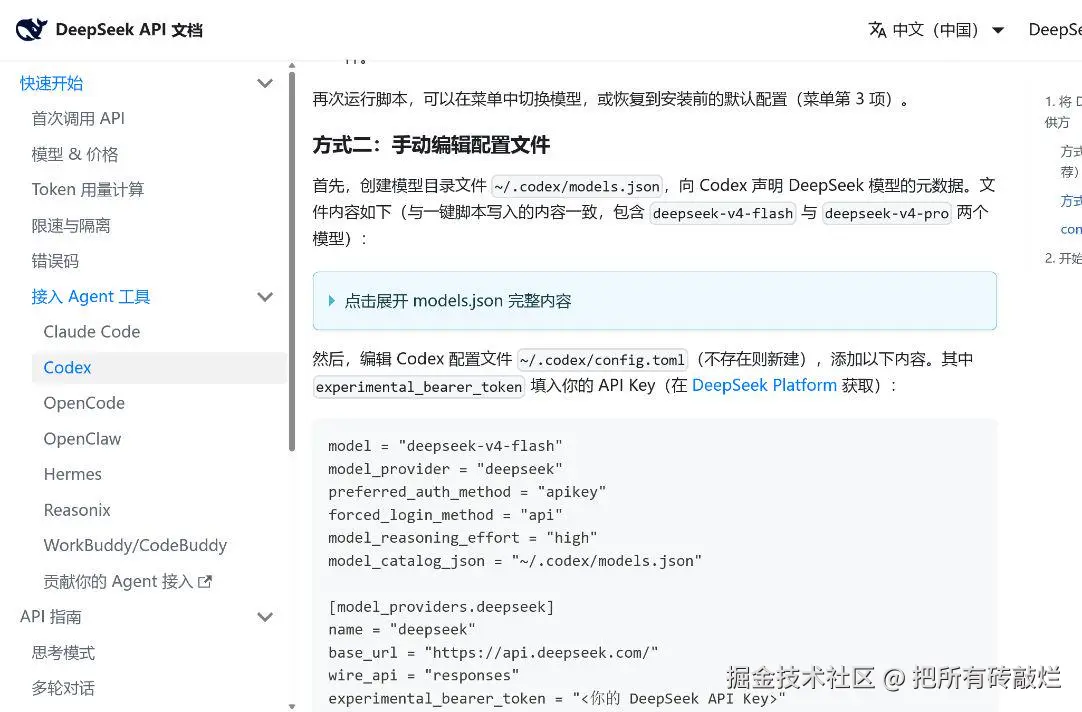This screenshot has width=1082, height=712.
Task: Click code line preferred_auth_method = "apikey"
Action: coord(467,492)
